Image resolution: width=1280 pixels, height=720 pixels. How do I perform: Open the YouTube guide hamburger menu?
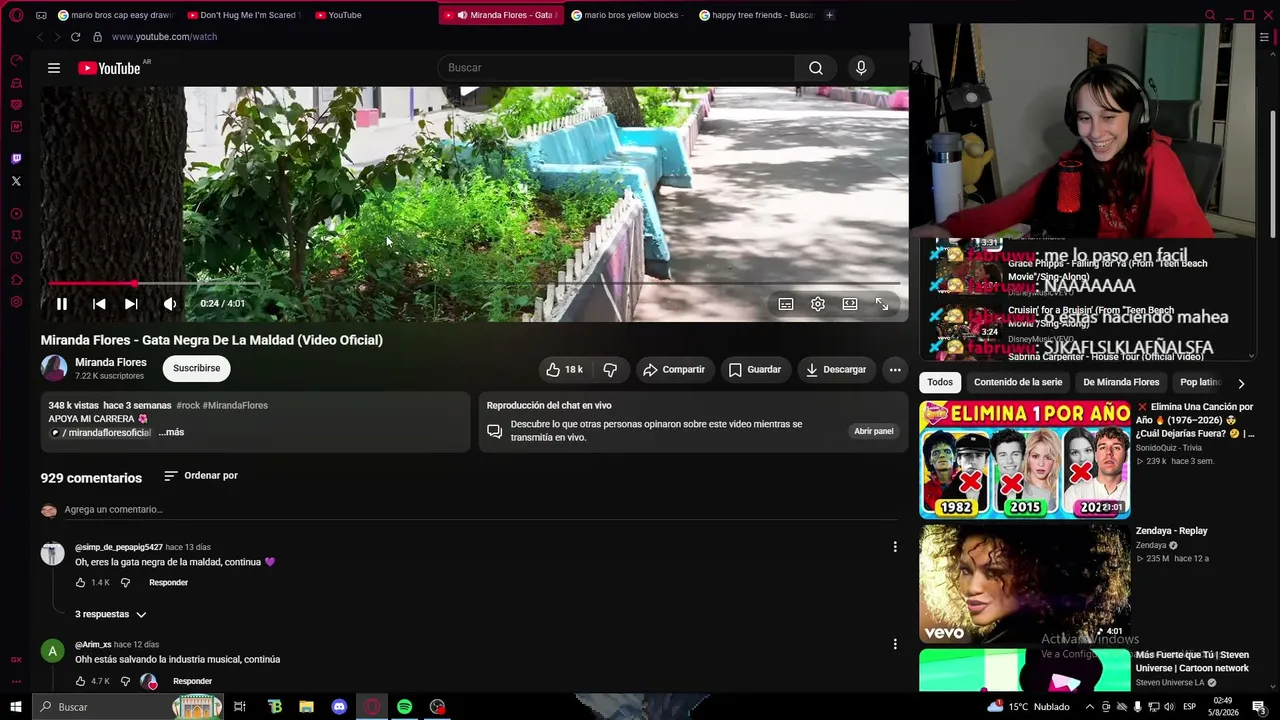click(54, 68)
